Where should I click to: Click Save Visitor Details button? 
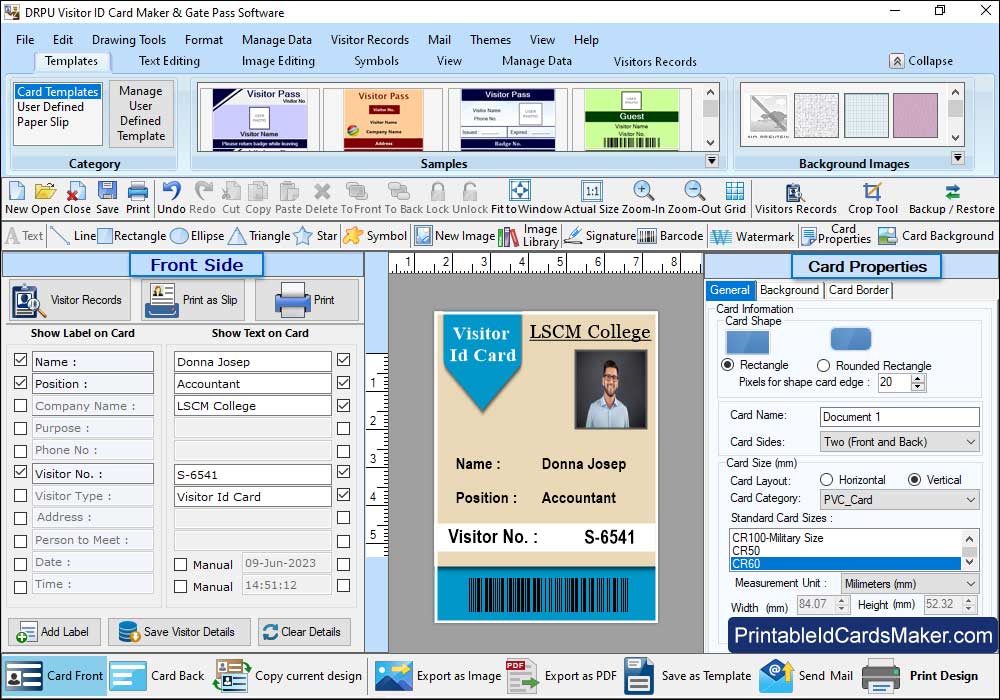tap(179, 632)
